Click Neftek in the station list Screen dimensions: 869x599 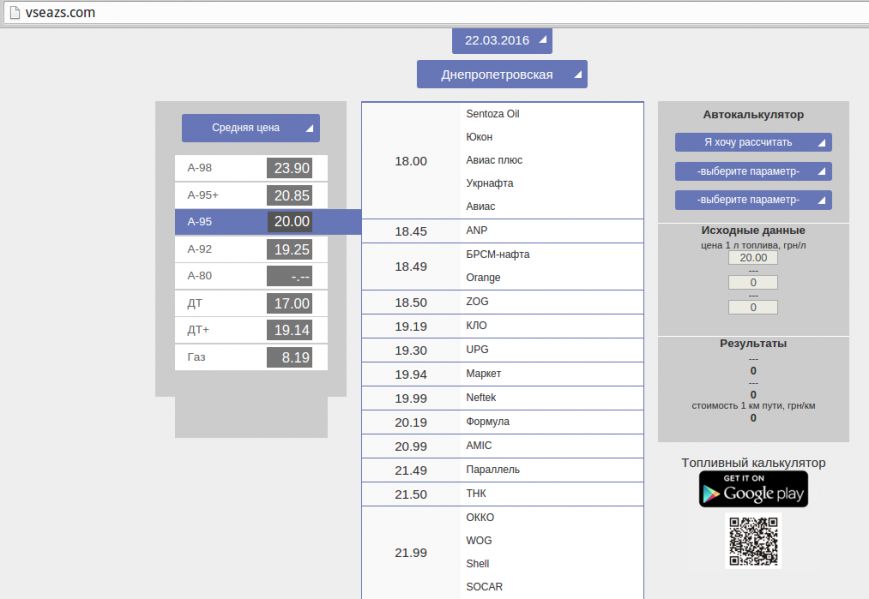click(481, 397)
